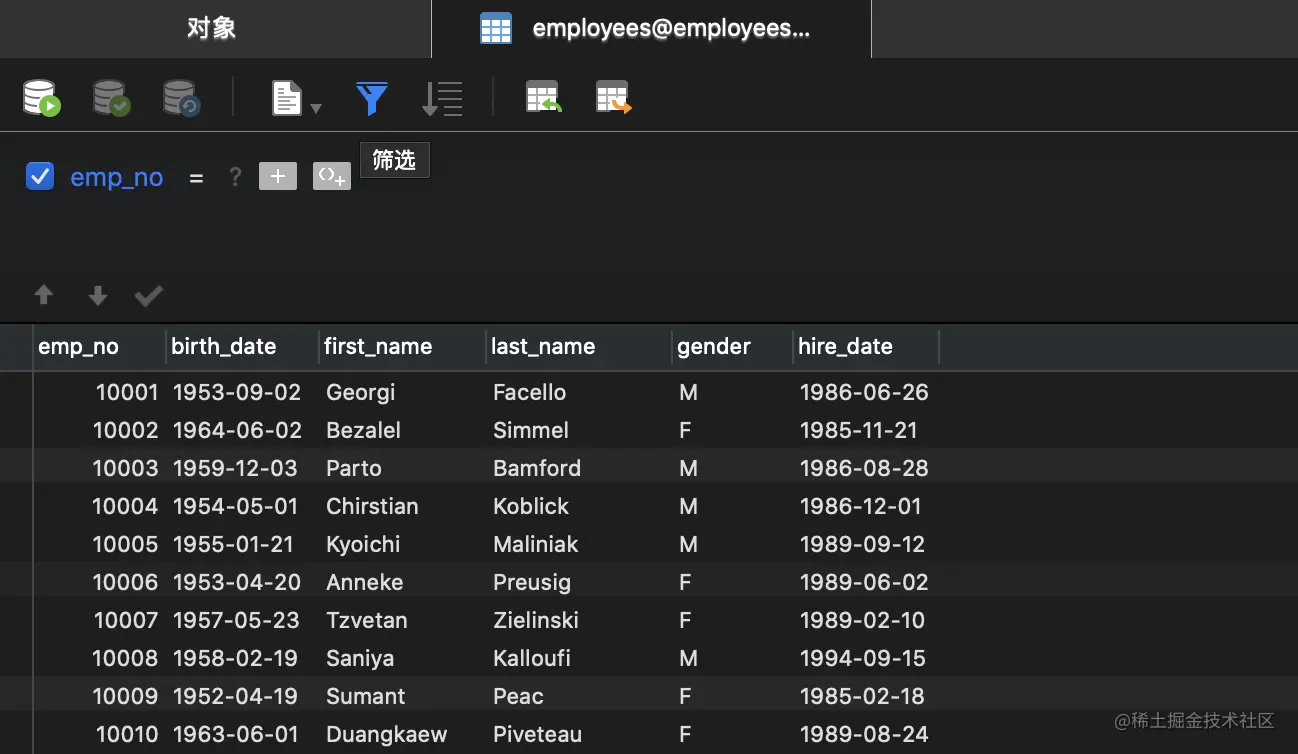Viewport: 1298px width, 754px height.
Task: Select last name cell Peac
Action: point(518,696)
